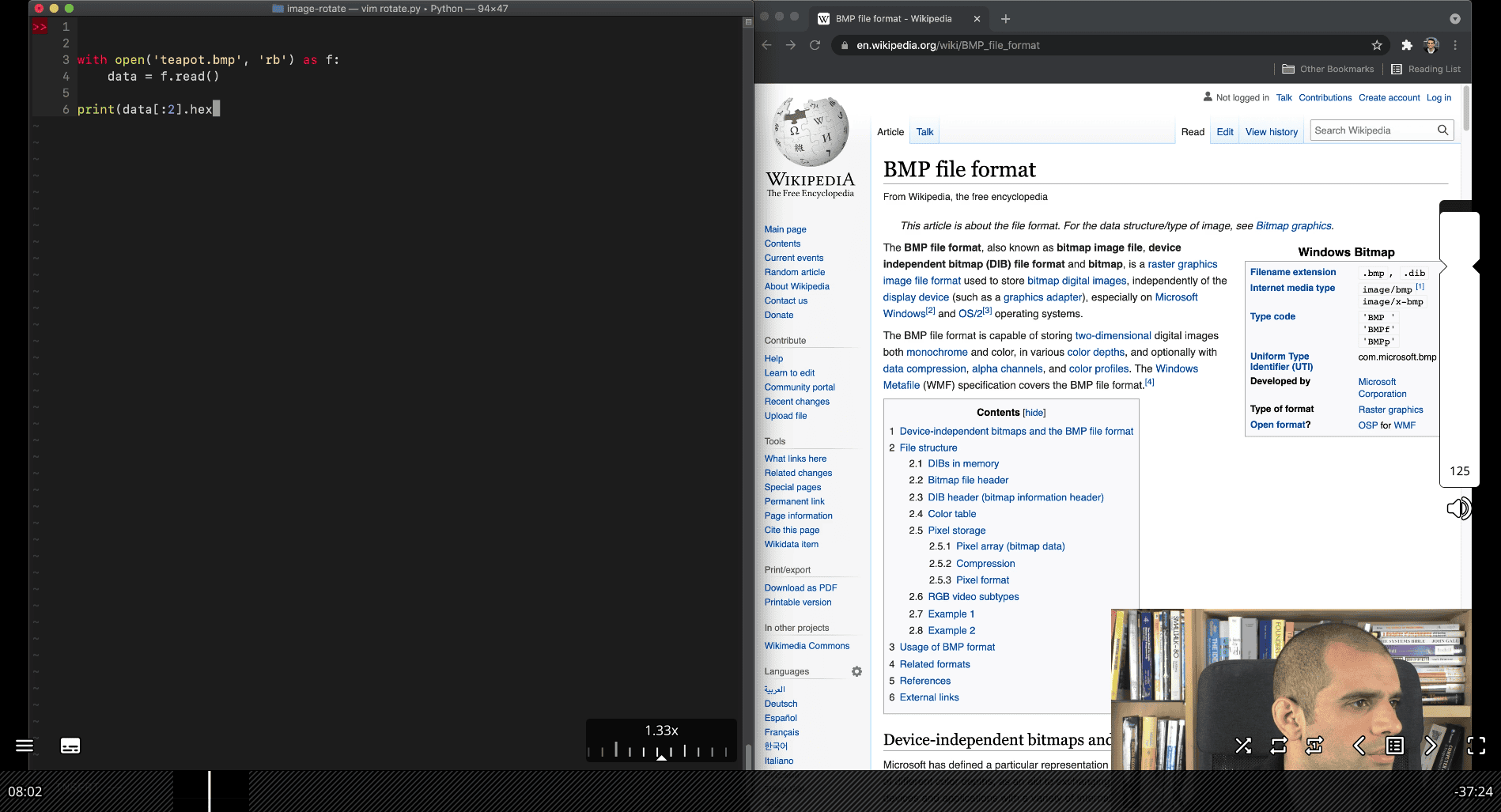Viewport: 1501px width, 812px height.
Task: Open the Edit tab
Action: [x=1225, y=132]
